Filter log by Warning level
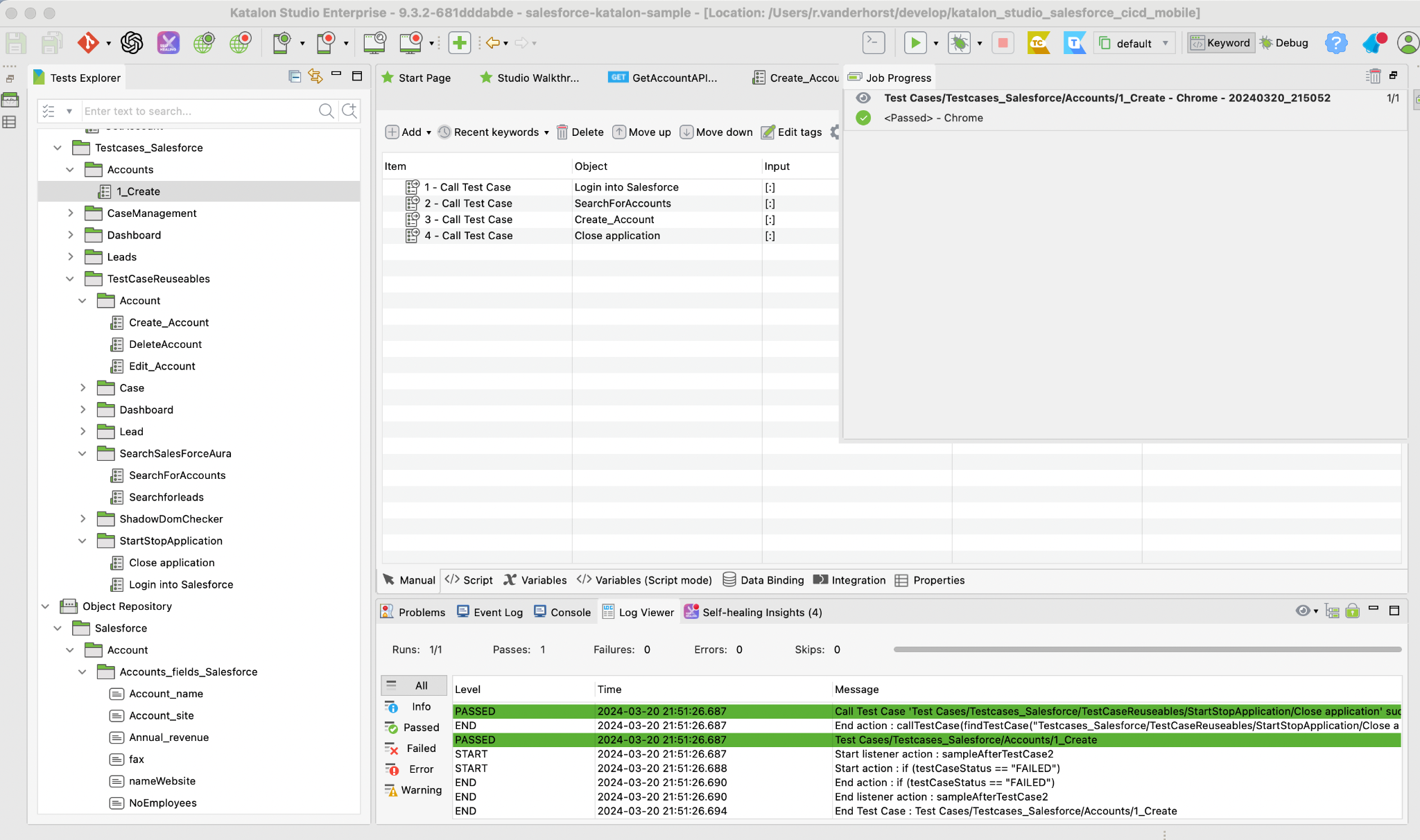Viewport: 1420px width, 840px height. point(414,790)
